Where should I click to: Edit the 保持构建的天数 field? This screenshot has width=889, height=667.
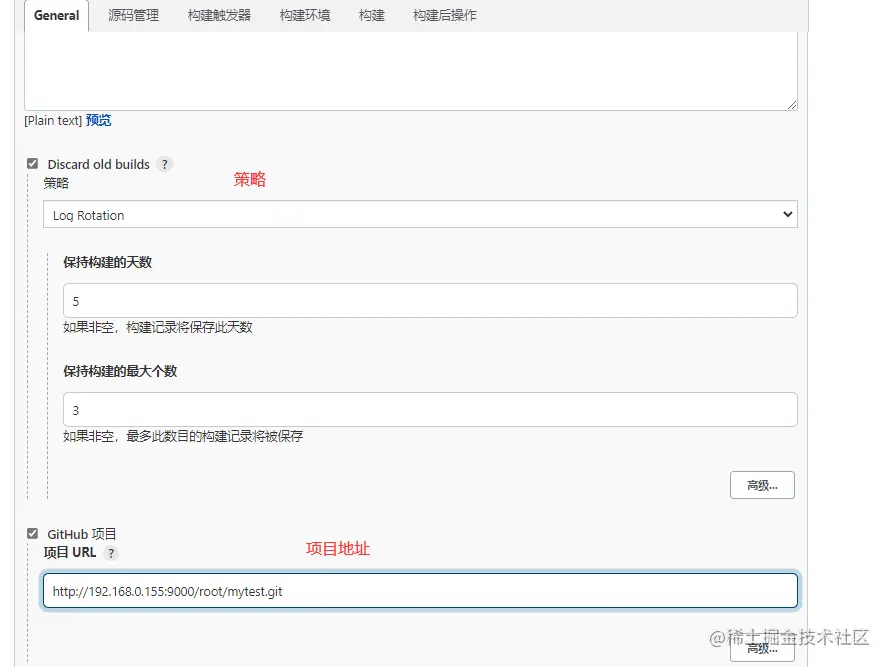pos(430,301)
